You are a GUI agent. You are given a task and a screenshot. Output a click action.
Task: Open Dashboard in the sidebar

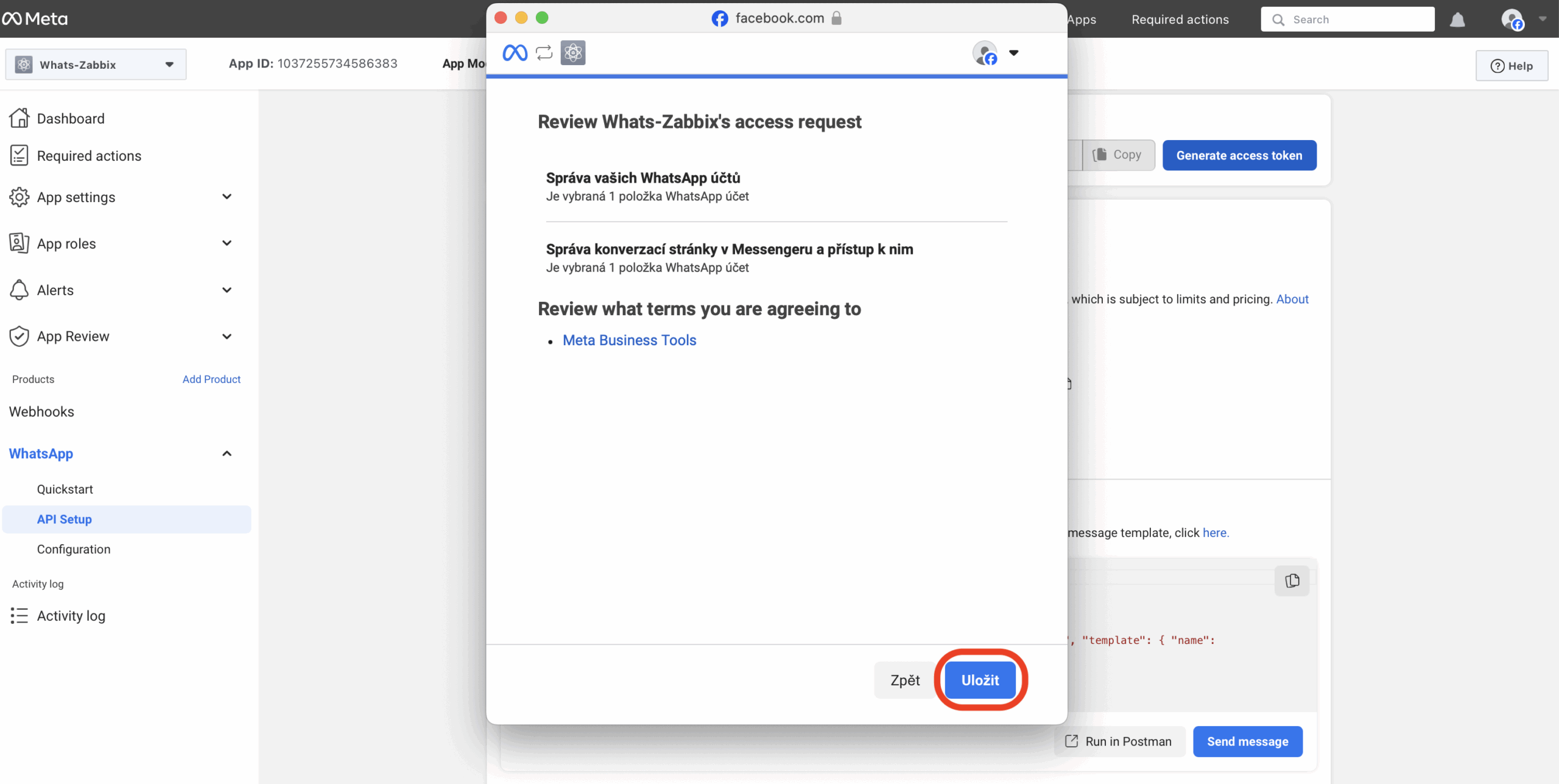[71, 118]
